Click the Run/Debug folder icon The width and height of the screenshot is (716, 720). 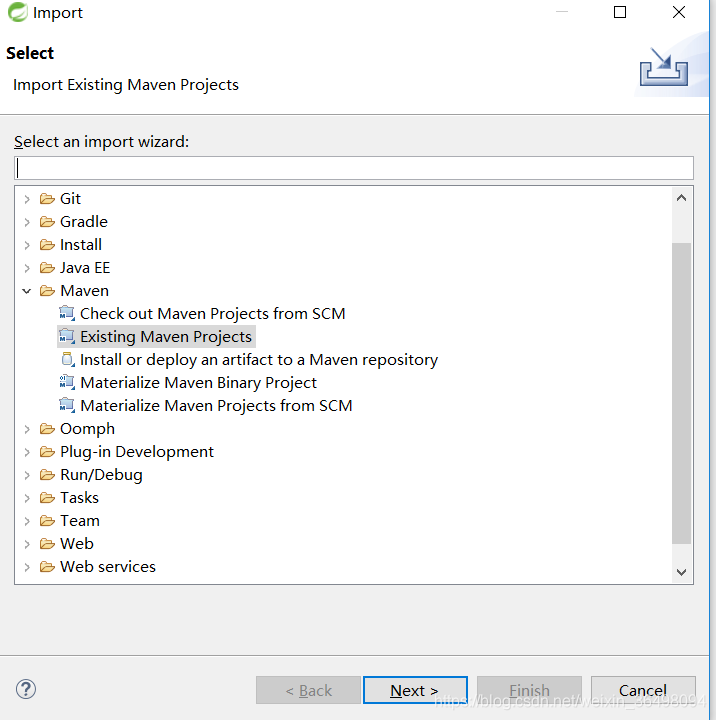[47, 475]
